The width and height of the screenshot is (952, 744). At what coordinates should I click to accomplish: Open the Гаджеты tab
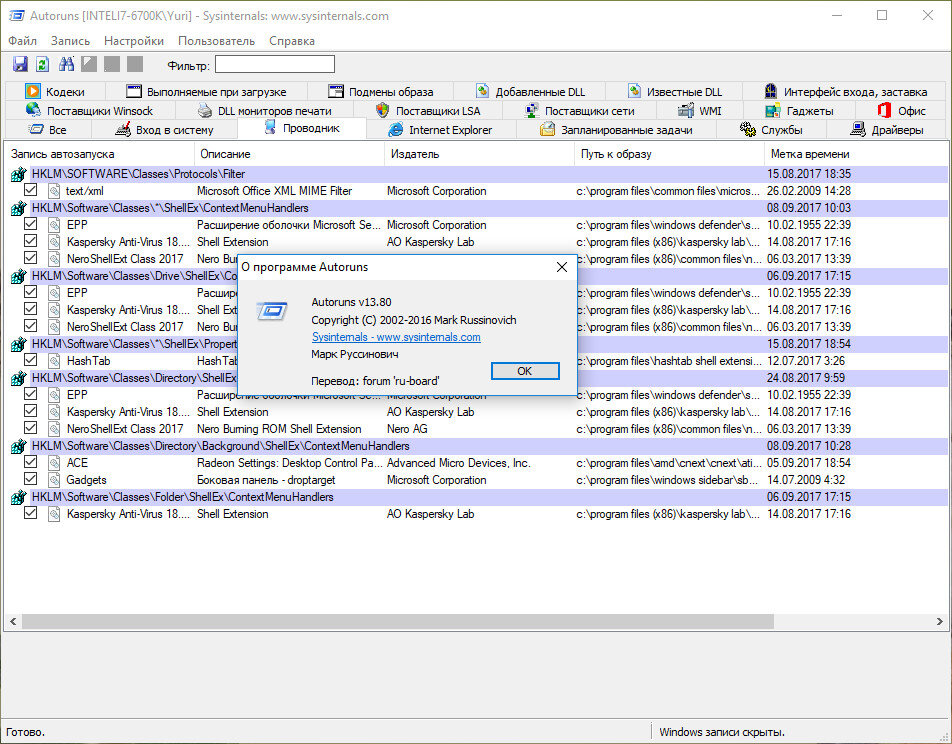(x=800, y=111)
